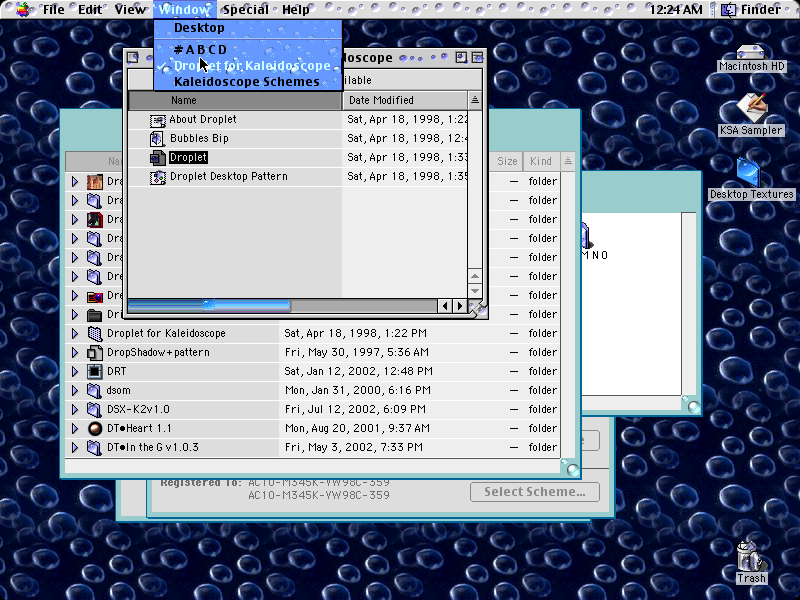The height and width of the screenshot is (600, 800).
Task: Open the View menu
Action: coord(130,9)
